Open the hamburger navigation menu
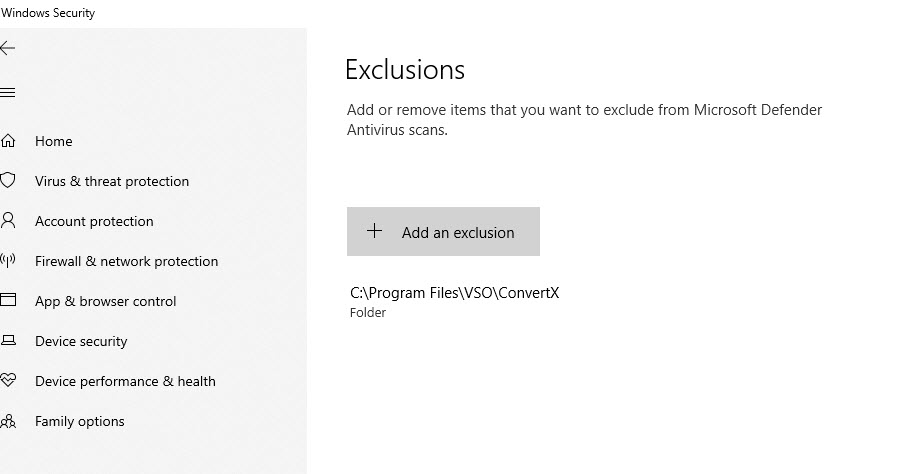The height and width of the screenshot is (474, 901). tap(7, 93)
